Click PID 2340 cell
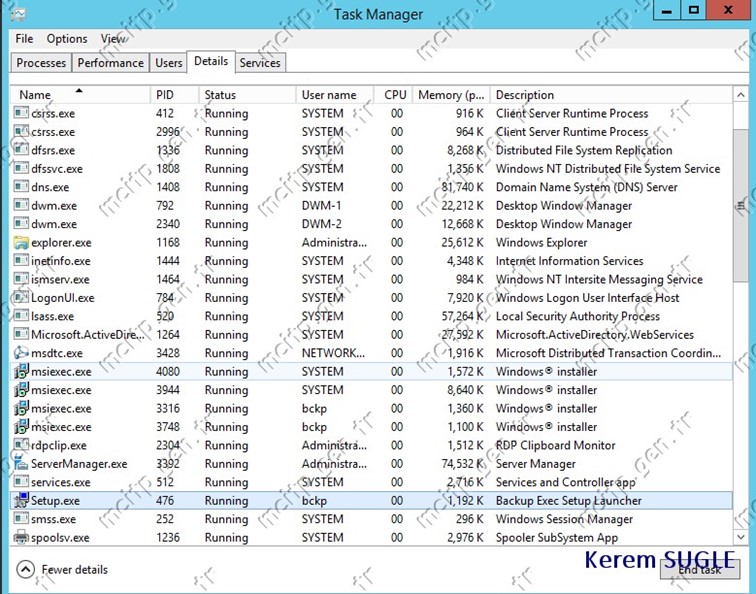 168,224
